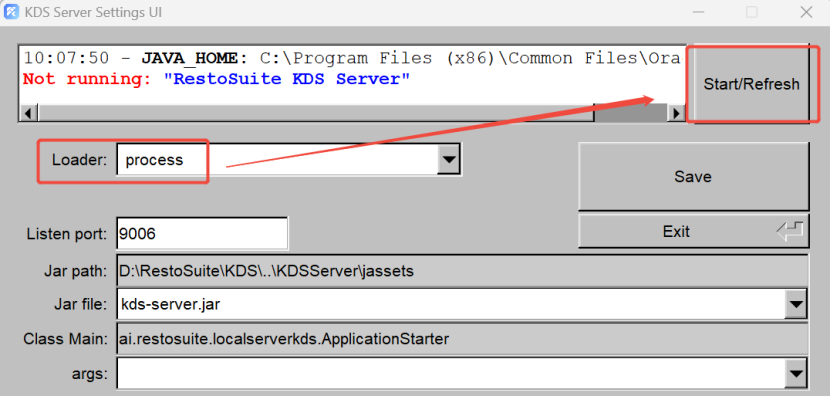830x396 pixels.
Task: Close the KDS Server Settings window
Action: pos(806,12)
